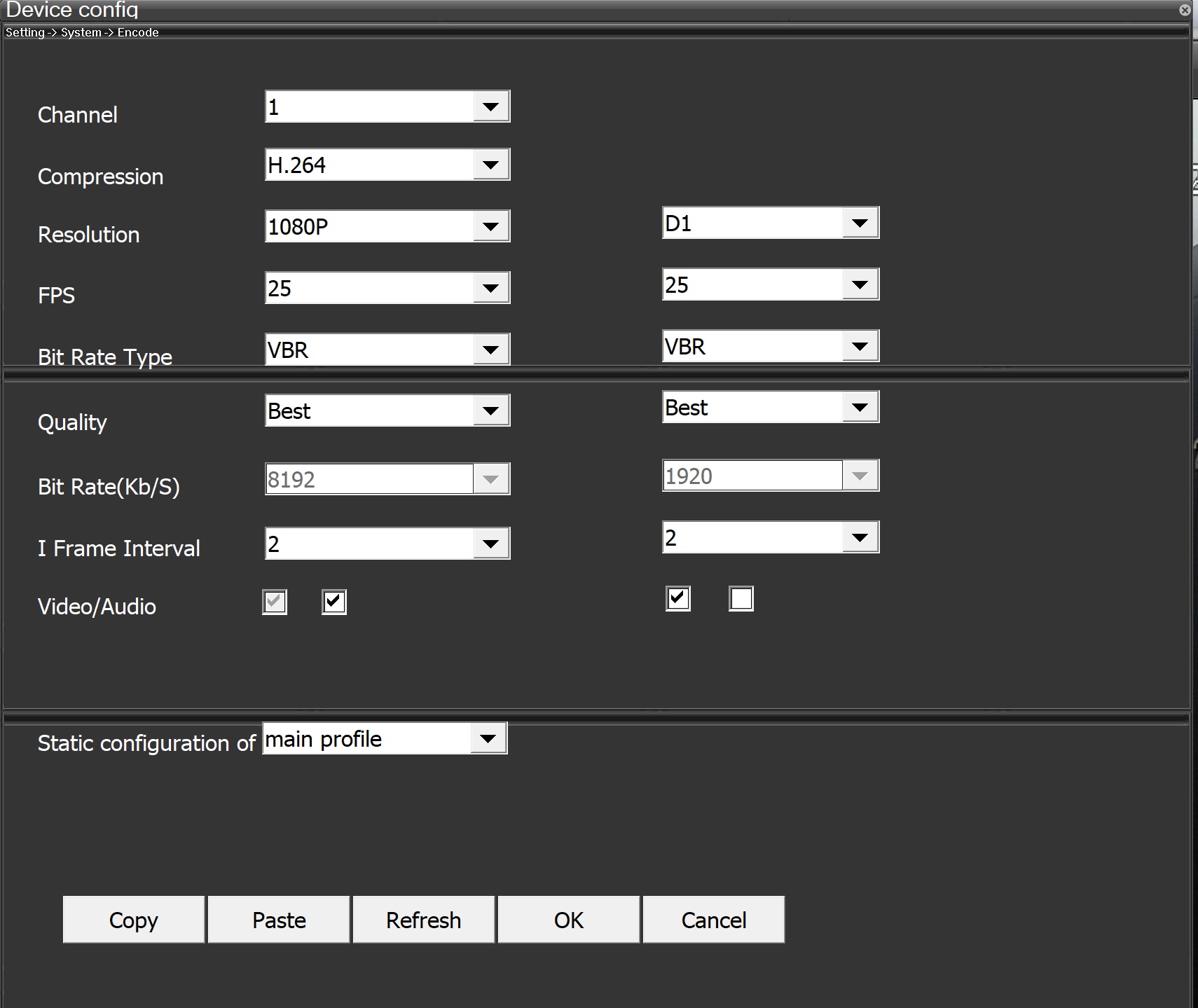Expand the Compression H.264 dropdown
Image resolution: width=1198 pixels, height=1008 pixels.
tap(490, 165)
